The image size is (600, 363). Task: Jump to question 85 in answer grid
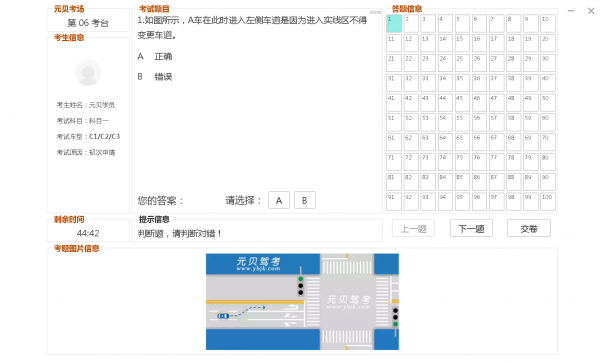click(x=462, y=182)
